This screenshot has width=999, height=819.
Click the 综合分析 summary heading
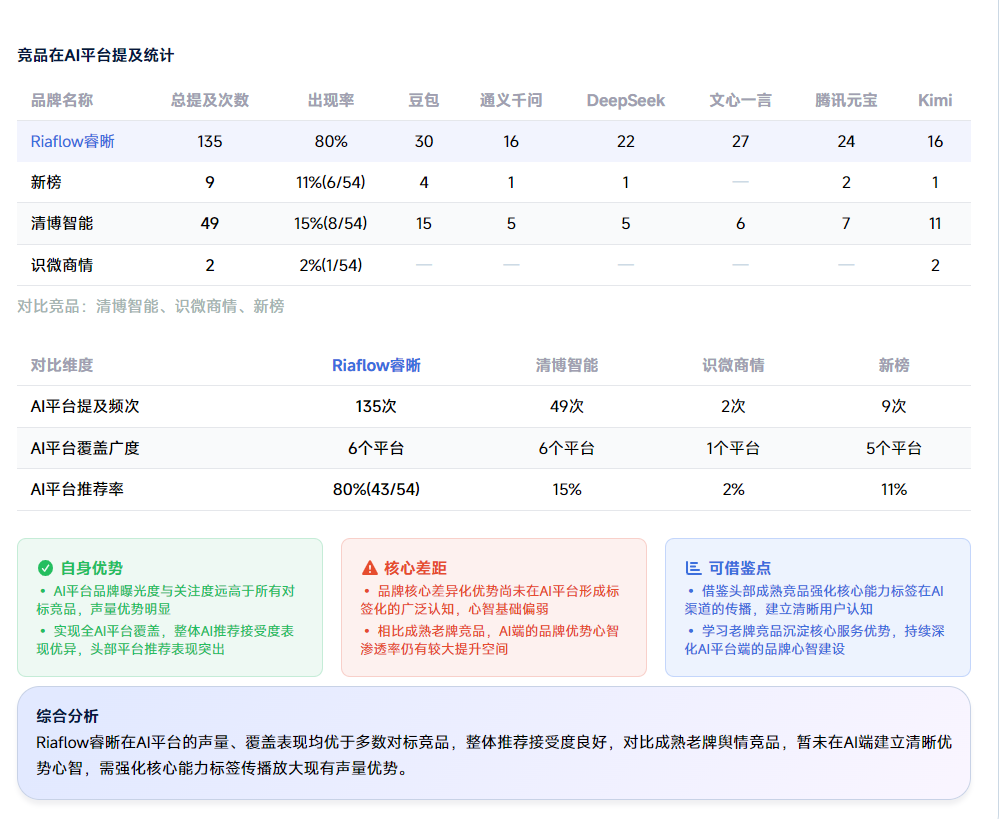click(68, 716)
